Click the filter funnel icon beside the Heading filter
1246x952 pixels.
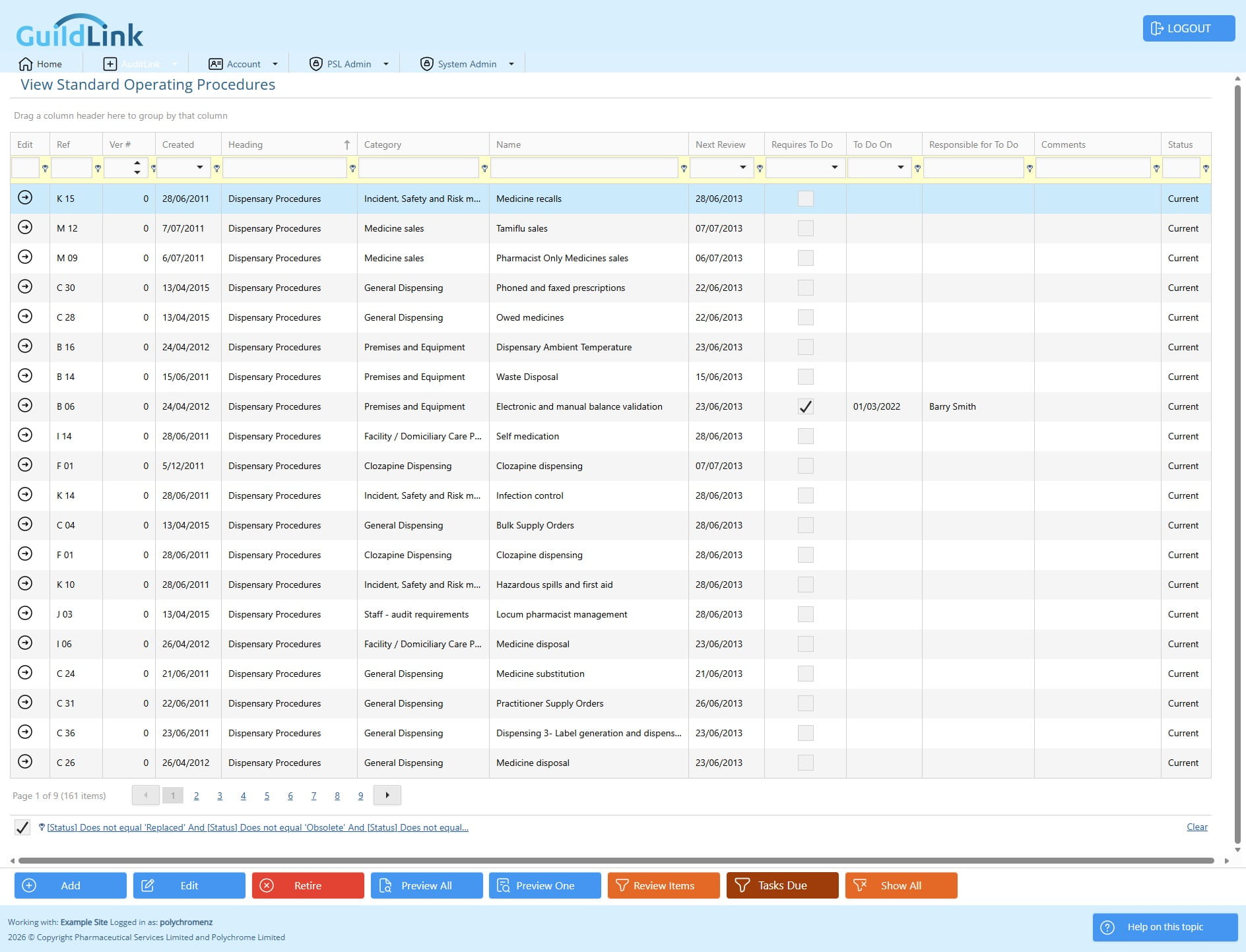tap(352, 169)
